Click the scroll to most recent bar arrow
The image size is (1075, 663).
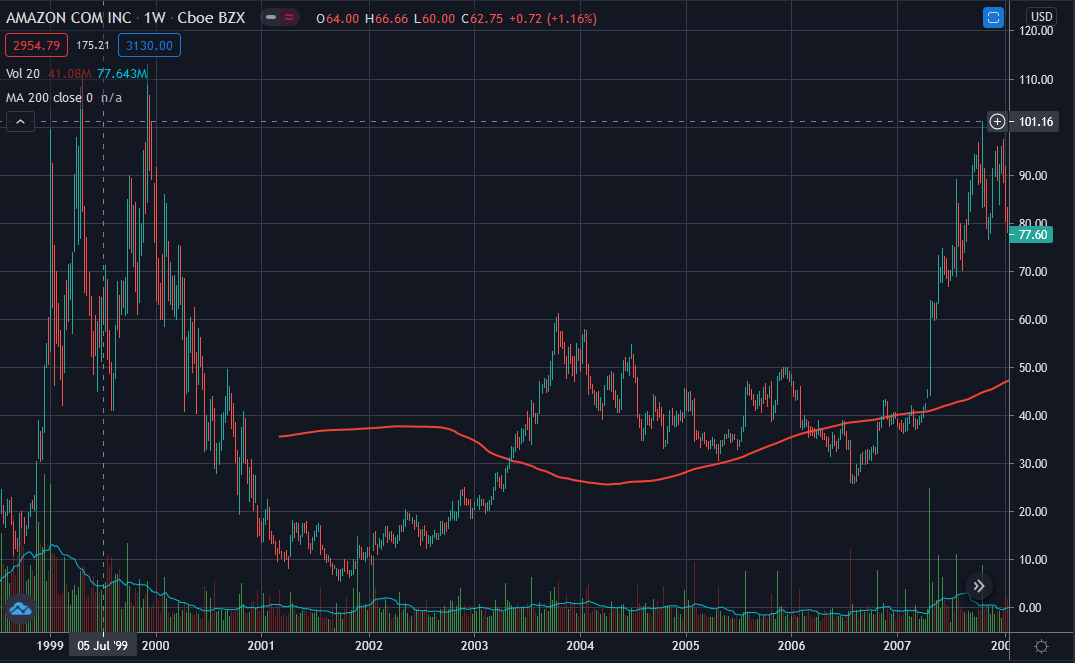click(x=978, y=587)
